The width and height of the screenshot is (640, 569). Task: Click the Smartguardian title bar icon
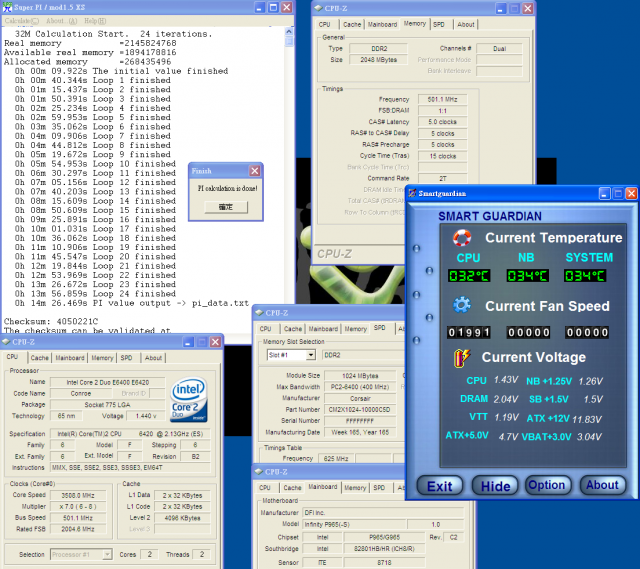click(x=412, y=193)
